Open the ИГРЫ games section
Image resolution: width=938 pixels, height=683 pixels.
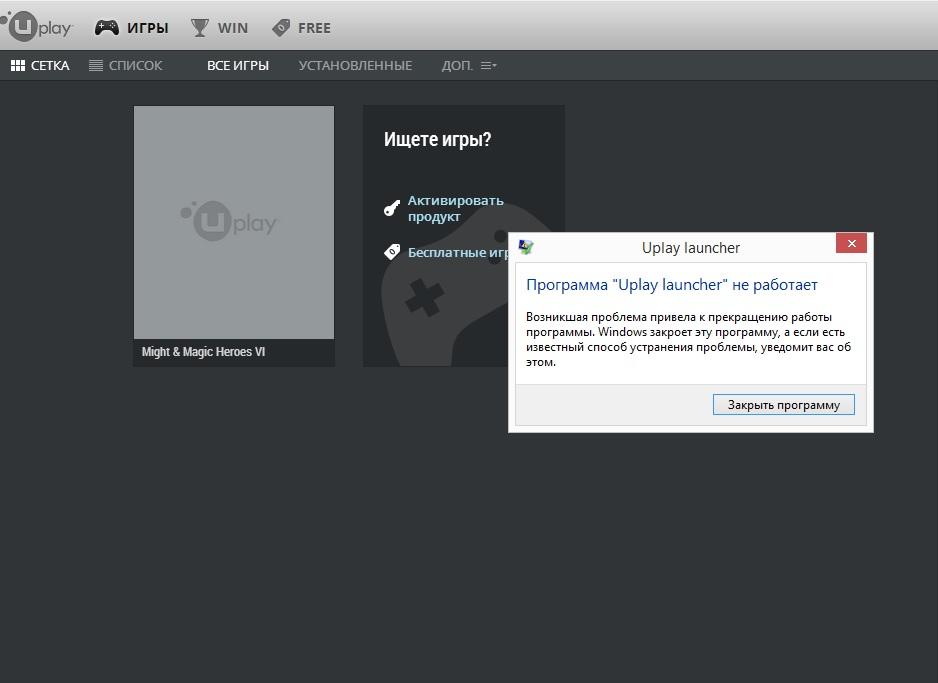[x=132, y=28]
